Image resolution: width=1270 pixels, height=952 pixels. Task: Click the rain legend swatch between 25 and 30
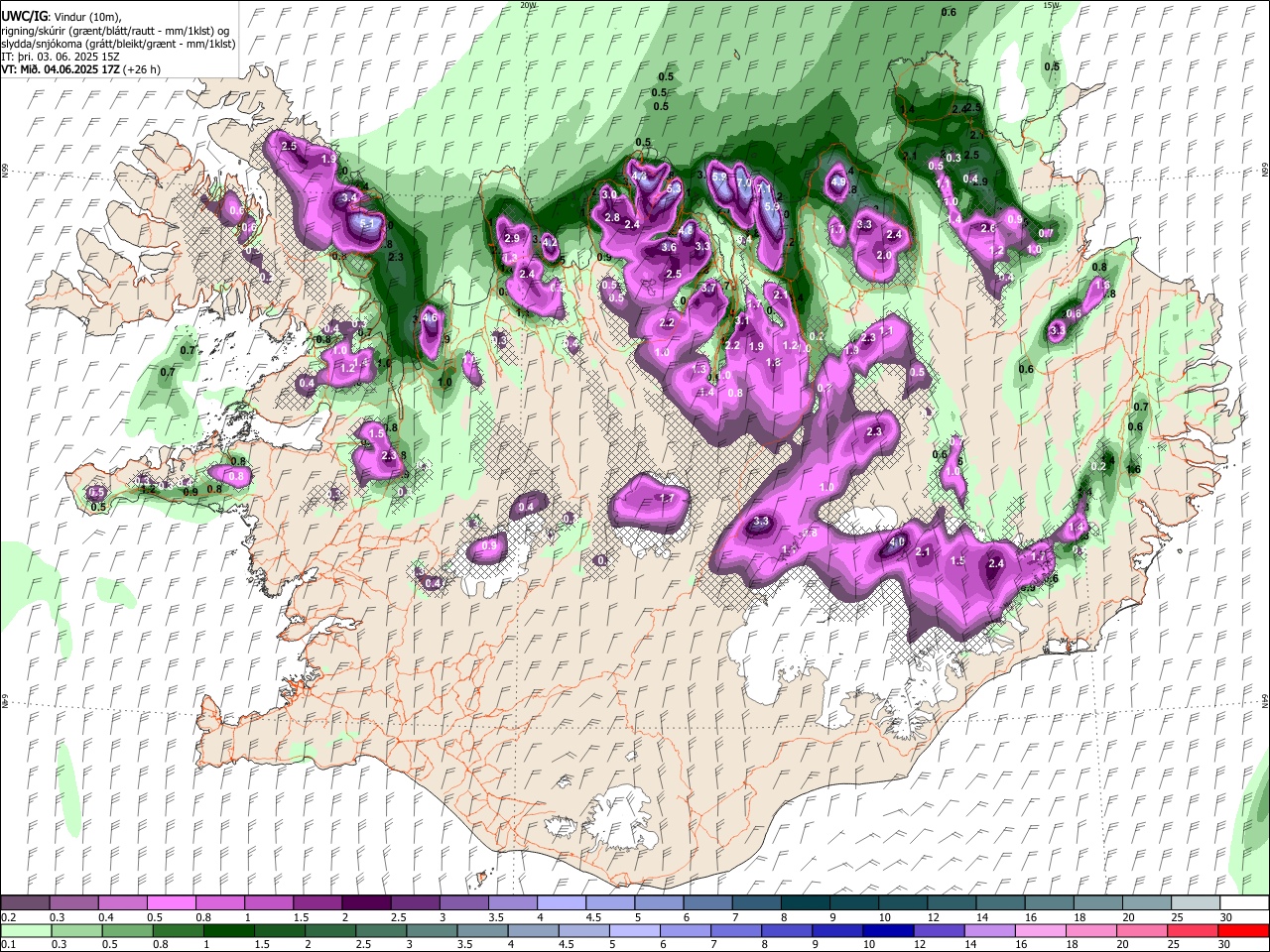tap(1194, 931)
